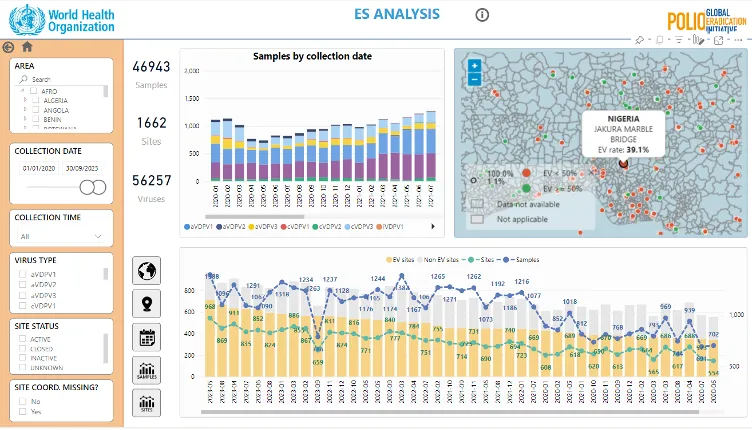The height and width of the screenshot is (430, 755).
Task: Pin the map visual
Action: pos(639,40)
